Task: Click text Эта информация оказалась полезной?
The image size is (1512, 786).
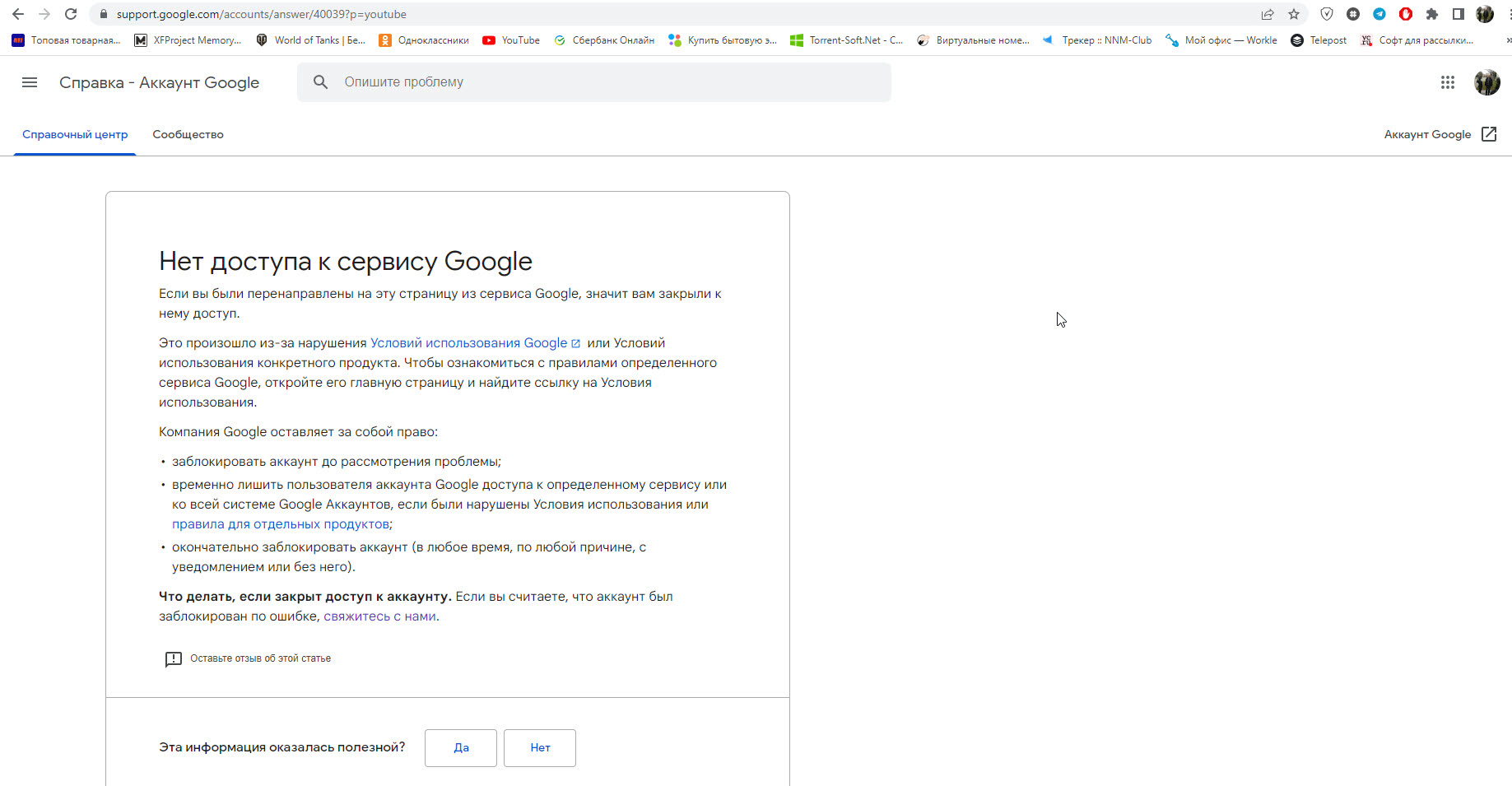Action: pyautogui.click(x=282, y=747)
